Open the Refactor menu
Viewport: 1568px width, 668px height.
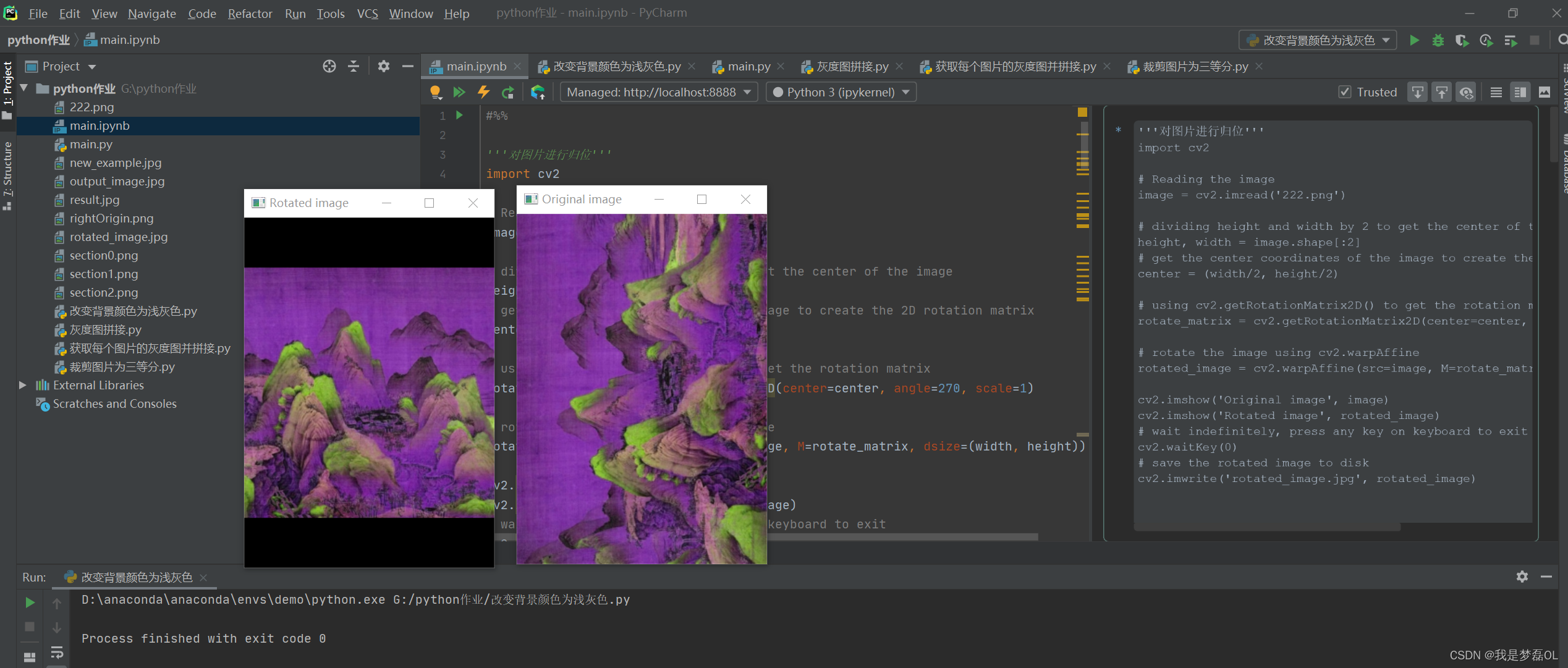[250, 13]
